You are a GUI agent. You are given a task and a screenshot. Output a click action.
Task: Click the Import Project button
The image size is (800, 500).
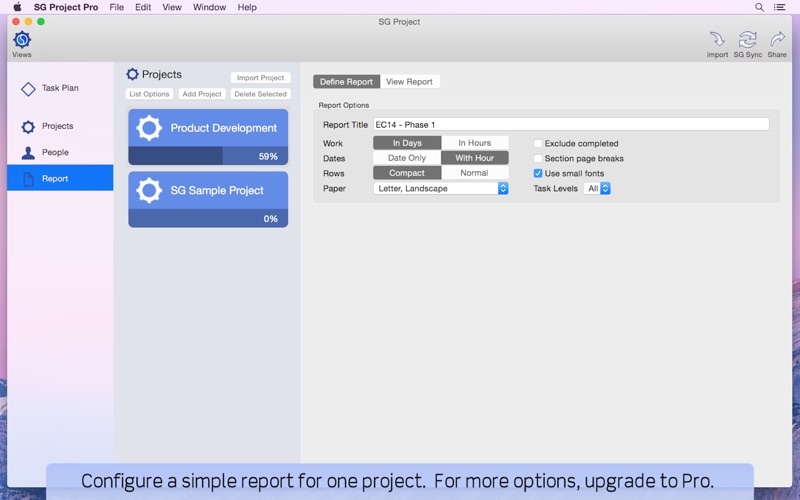(x=260, y=78)
